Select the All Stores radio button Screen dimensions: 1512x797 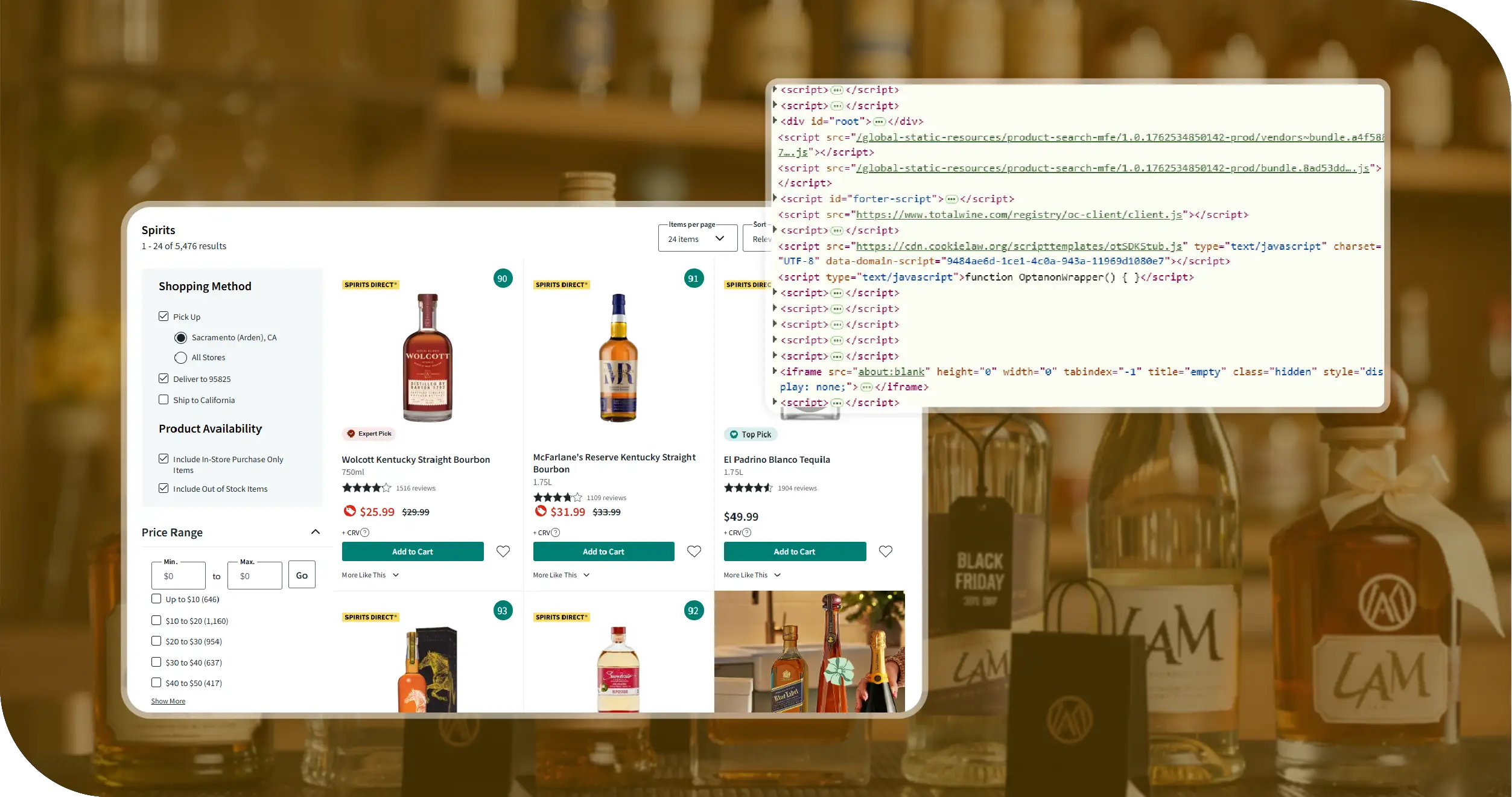180,357
